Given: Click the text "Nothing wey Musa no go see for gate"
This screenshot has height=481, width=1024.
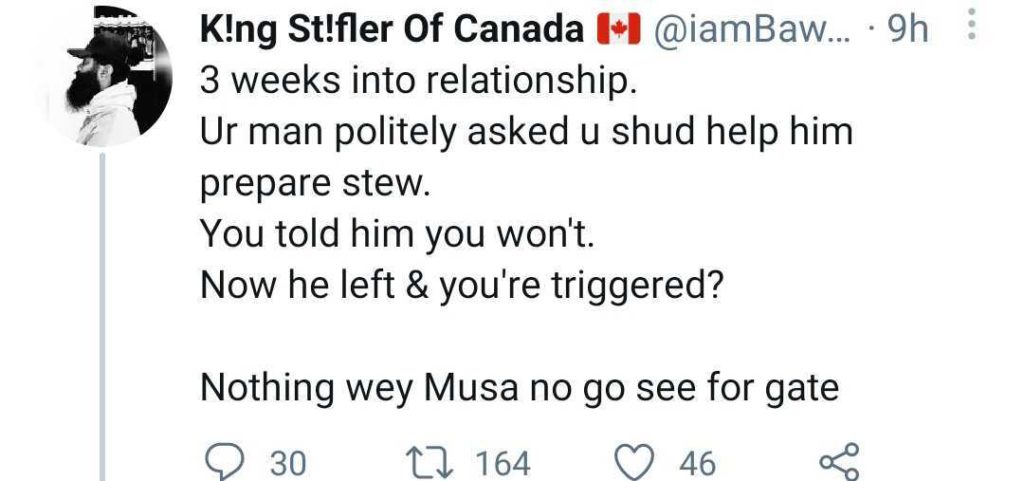Looking at the screenshot, I should click(520, 386).
